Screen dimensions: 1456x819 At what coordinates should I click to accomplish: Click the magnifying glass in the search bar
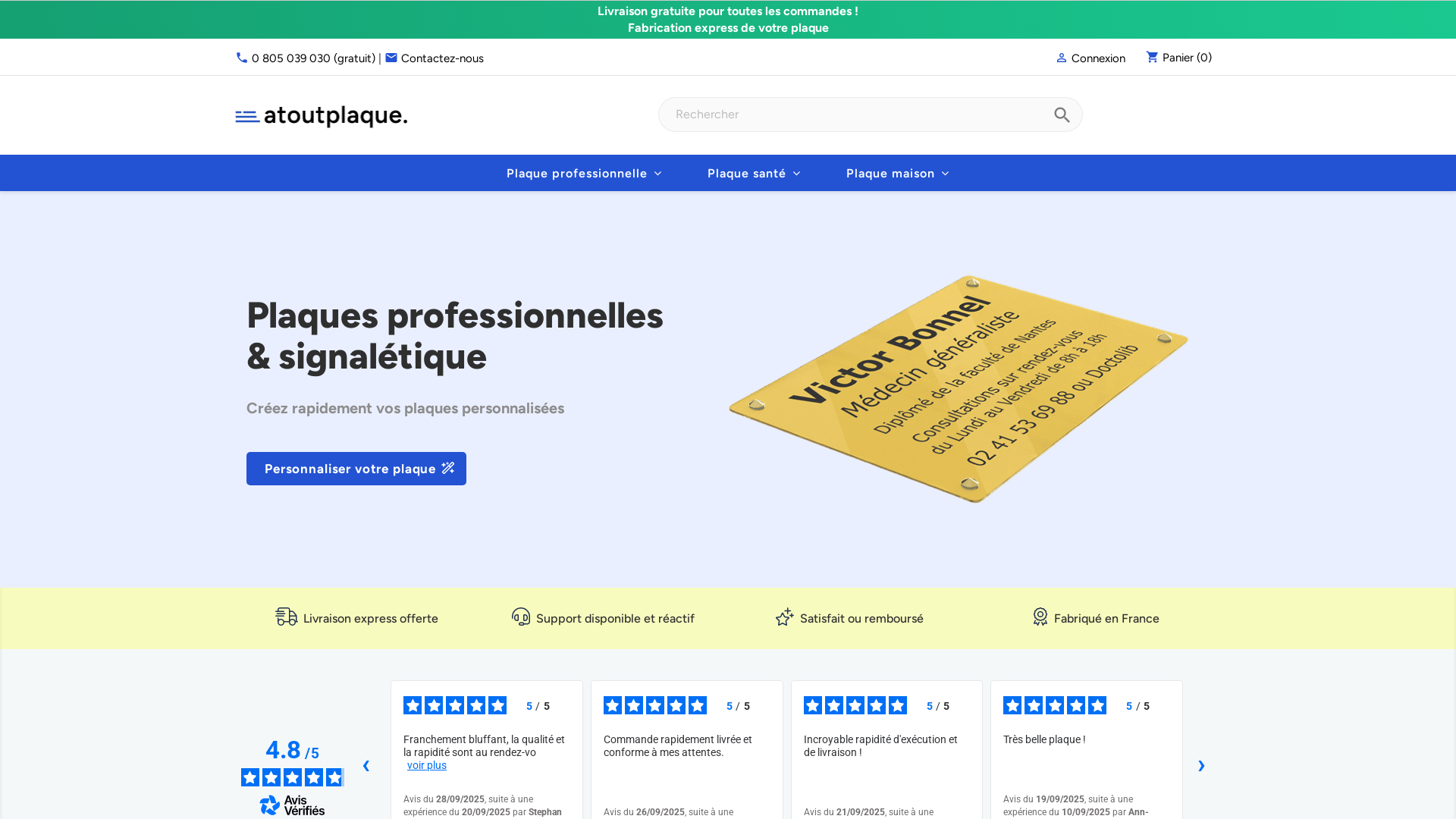click(x=1062, y=115)
